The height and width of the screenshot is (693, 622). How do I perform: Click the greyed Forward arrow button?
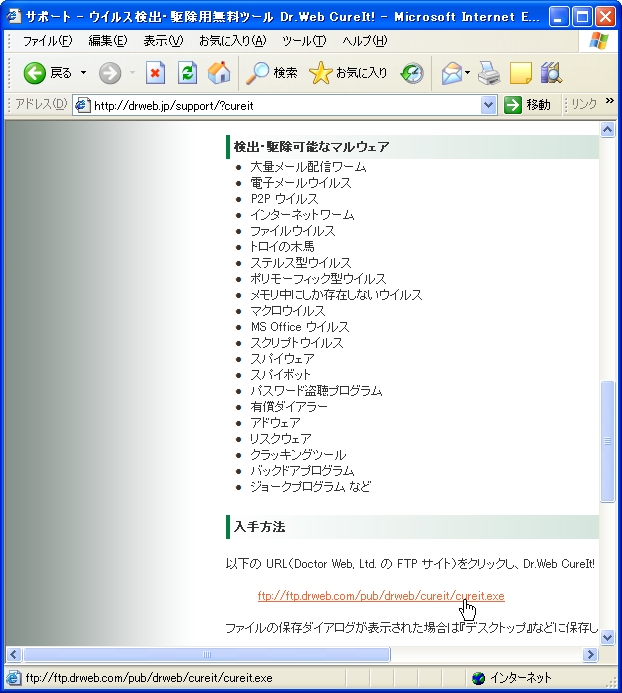tap(110, 73)
